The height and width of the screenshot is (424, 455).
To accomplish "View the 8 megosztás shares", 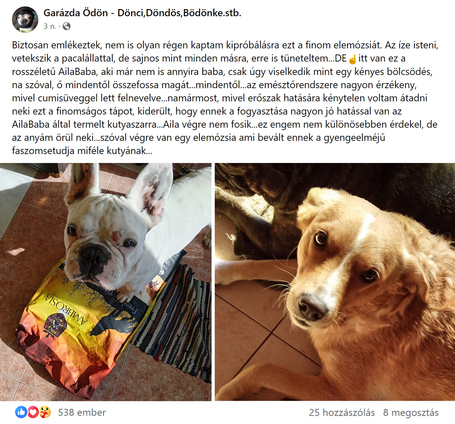I will coord(411,413).
